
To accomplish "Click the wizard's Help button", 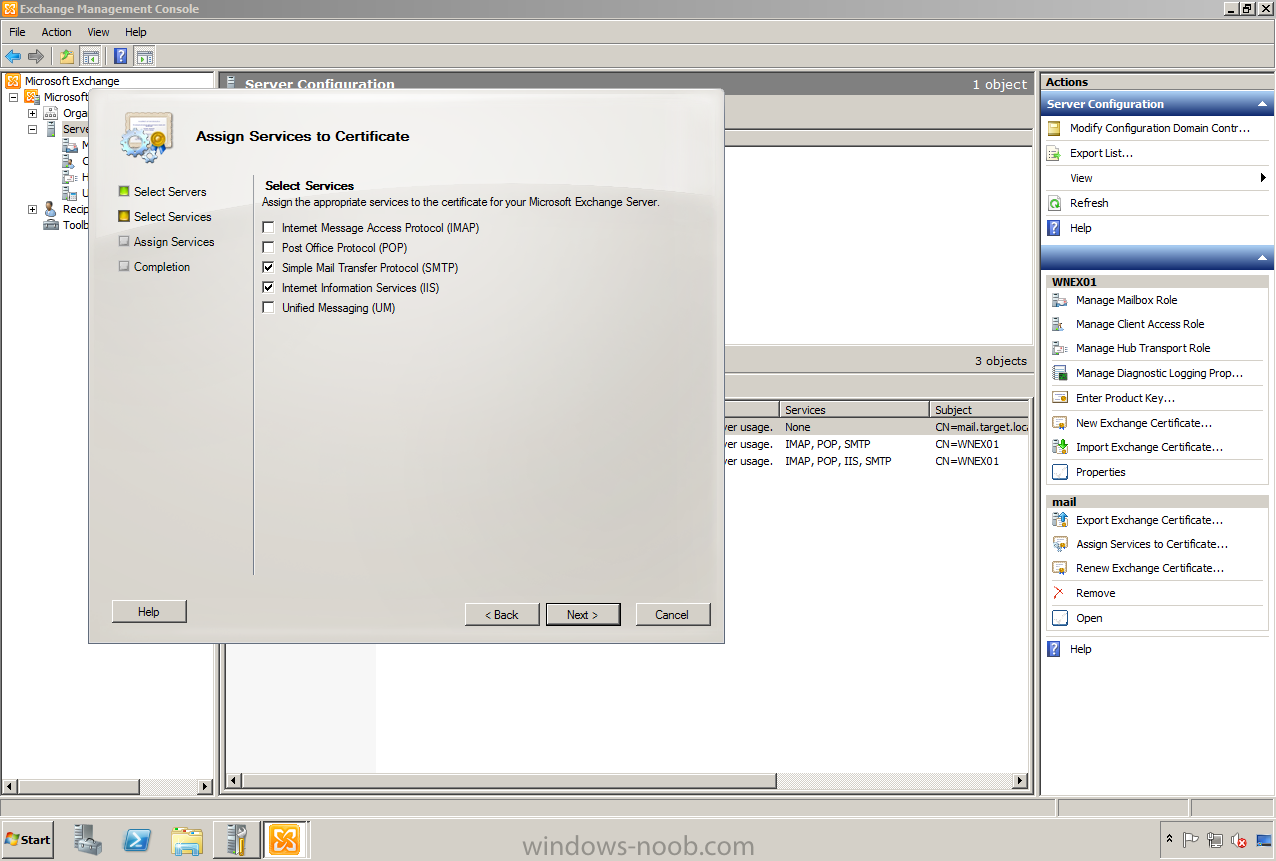I will [149, 611].
